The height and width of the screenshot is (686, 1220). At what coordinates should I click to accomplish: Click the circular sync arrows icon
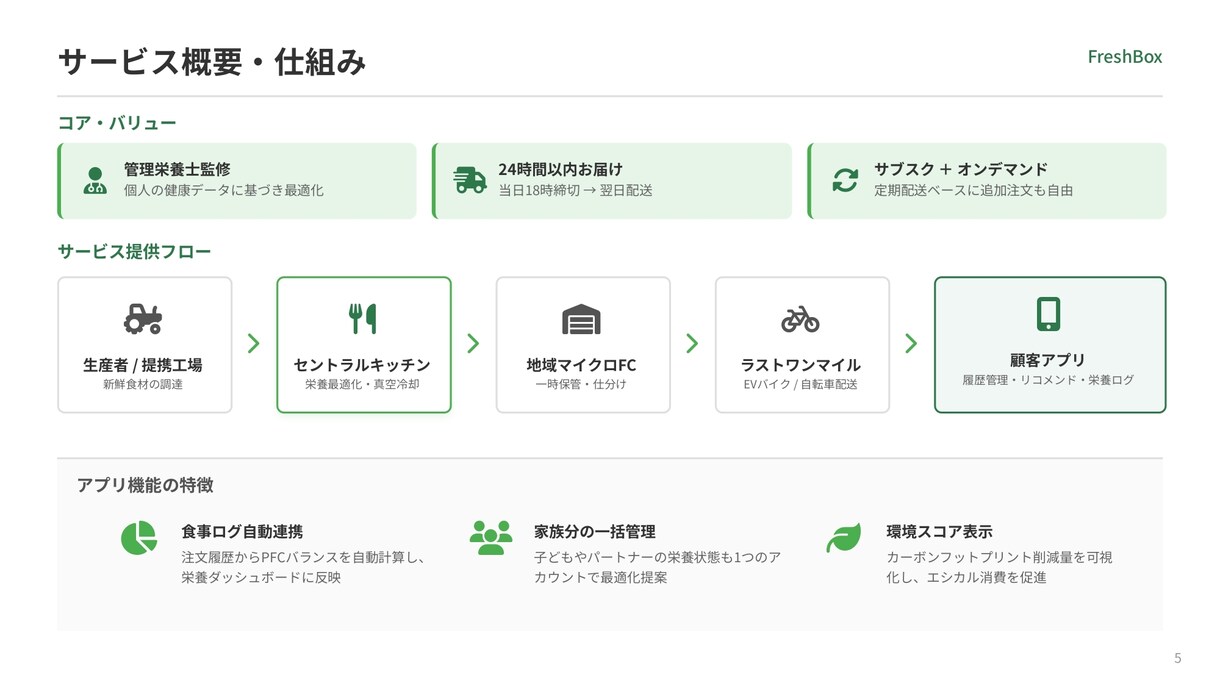845,180
